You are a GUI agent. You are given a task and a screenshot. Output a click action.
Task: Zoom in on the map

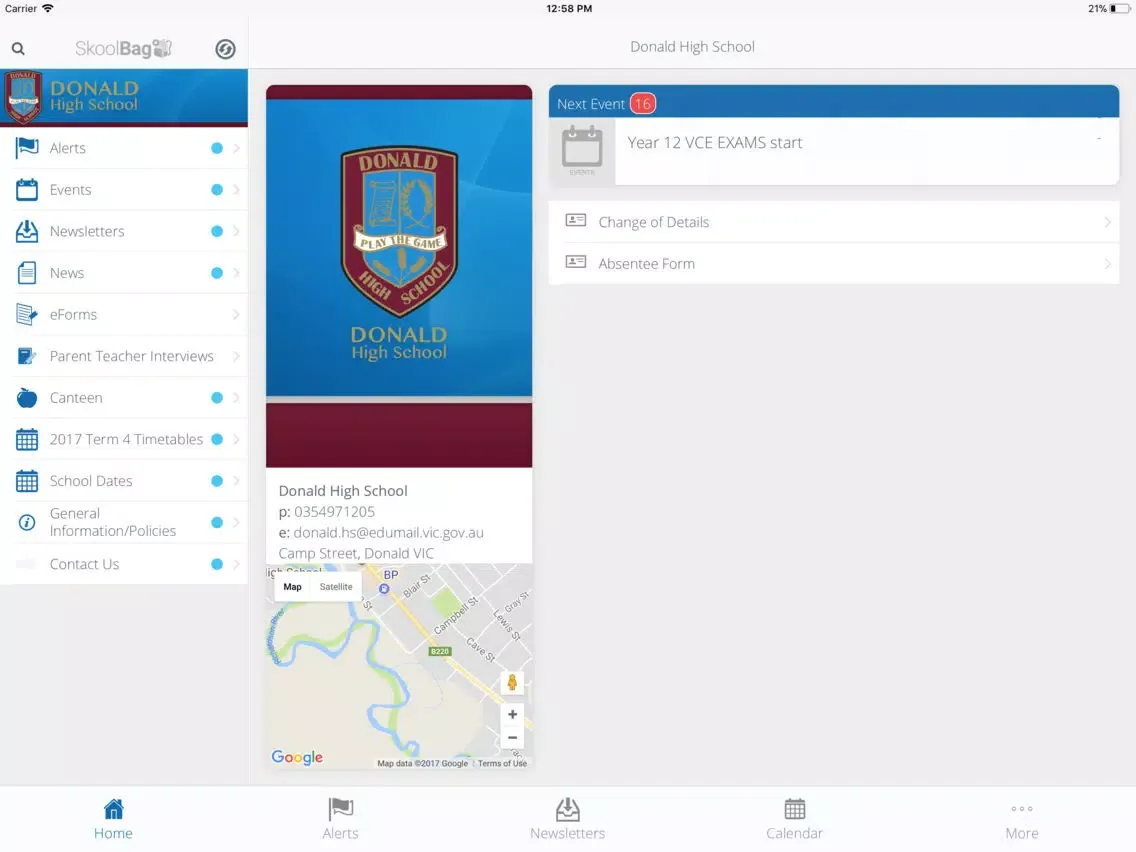click(x=512, y=714)
